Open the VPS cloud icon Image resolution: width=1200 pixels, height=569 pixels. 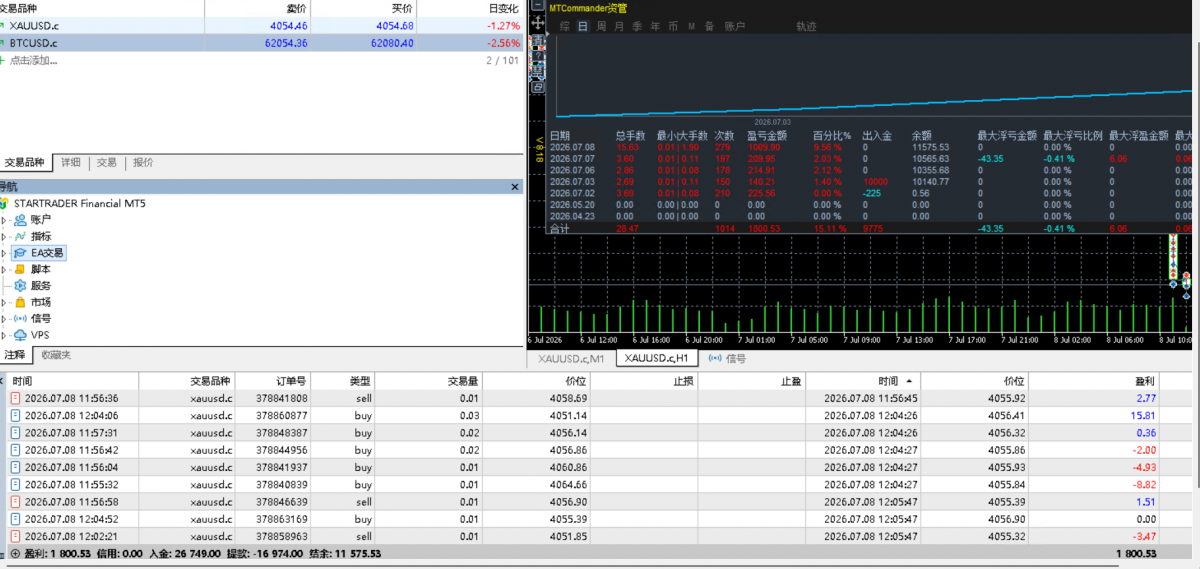[x=20, y=335]
